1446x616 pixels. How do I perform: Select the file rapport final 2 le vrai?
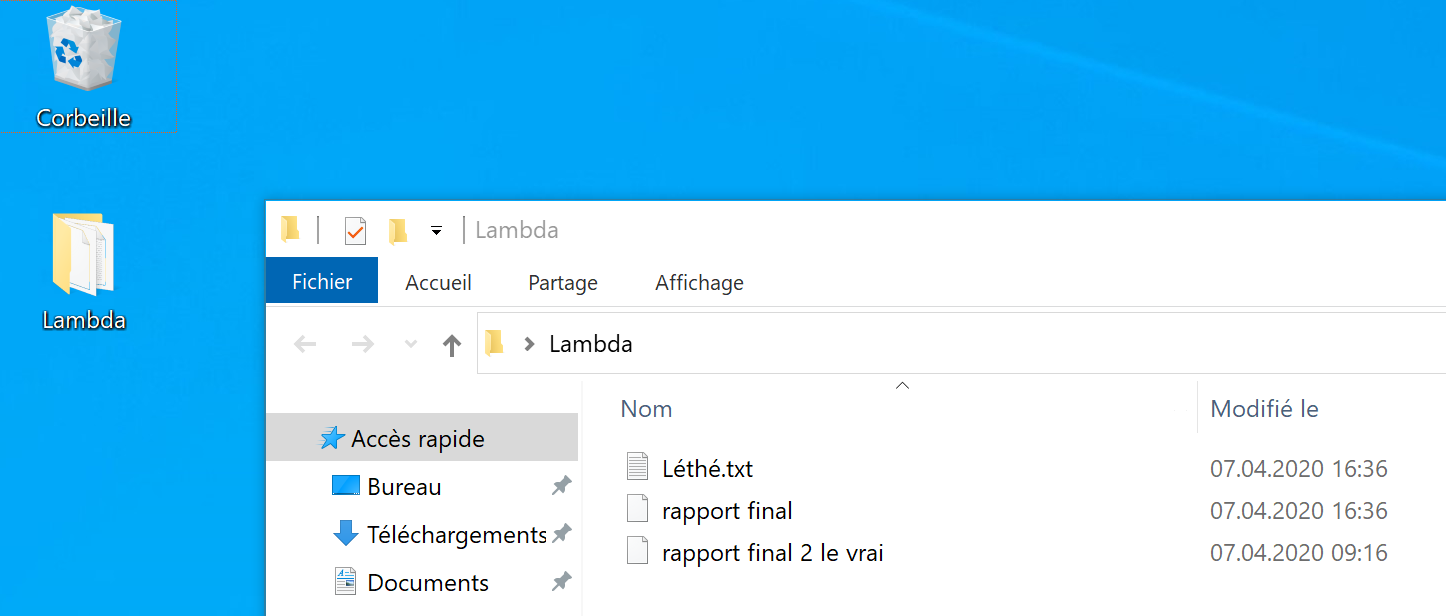point(772,553)
